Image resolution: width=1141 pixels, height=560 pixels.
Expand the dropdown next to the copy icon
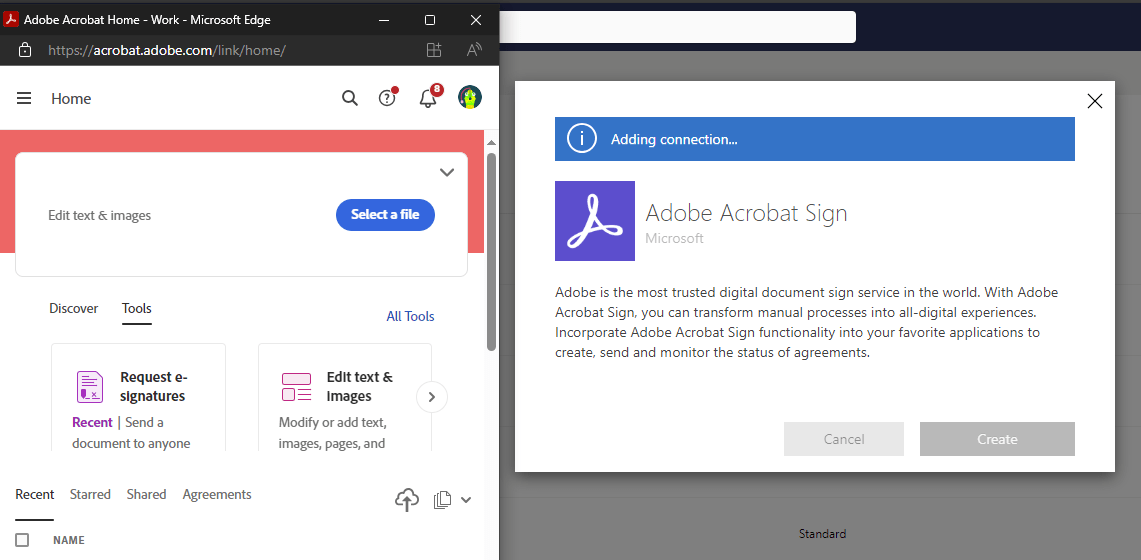(x=466, y=500)
